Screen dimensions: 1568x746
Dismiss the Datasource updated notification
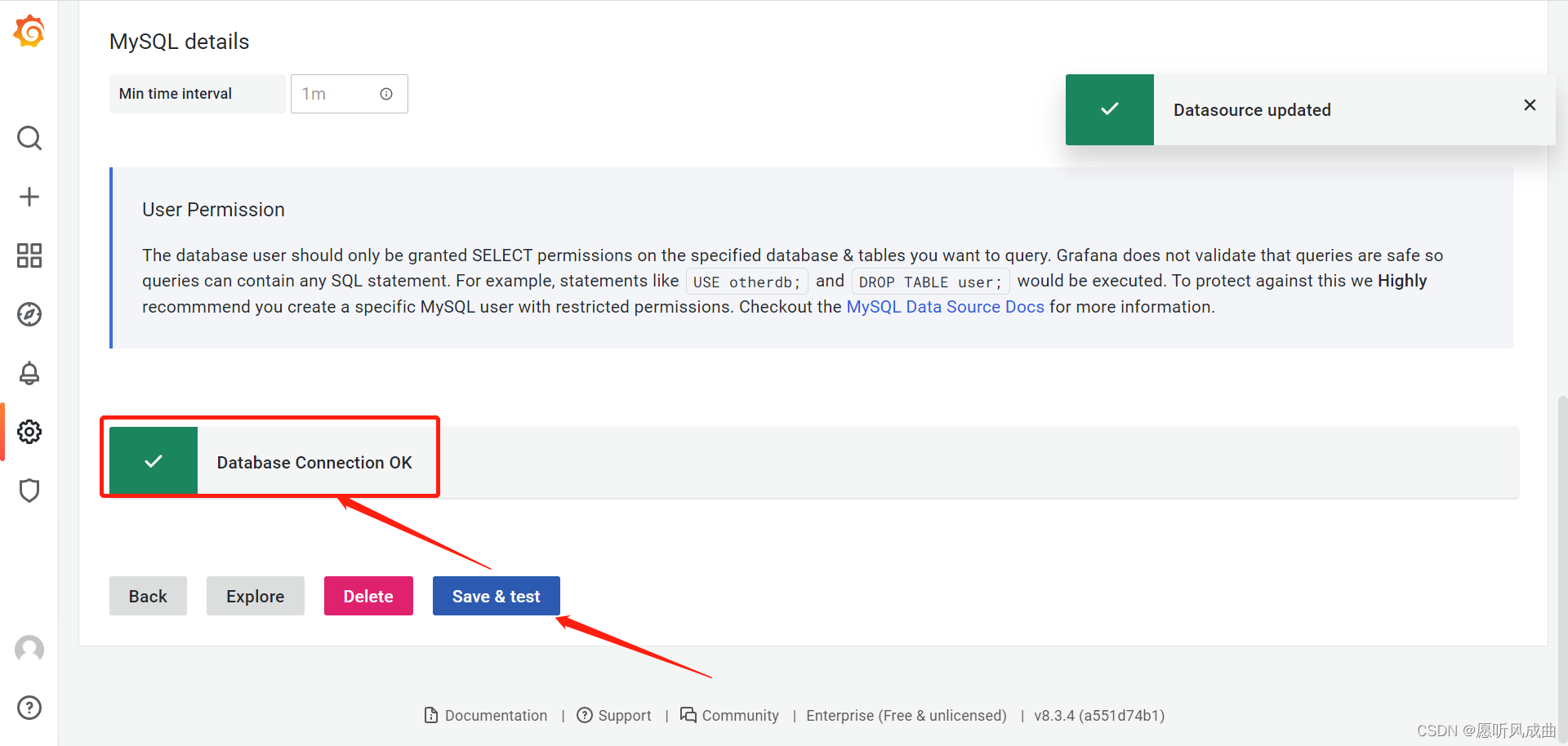[x=1530, y=105]
